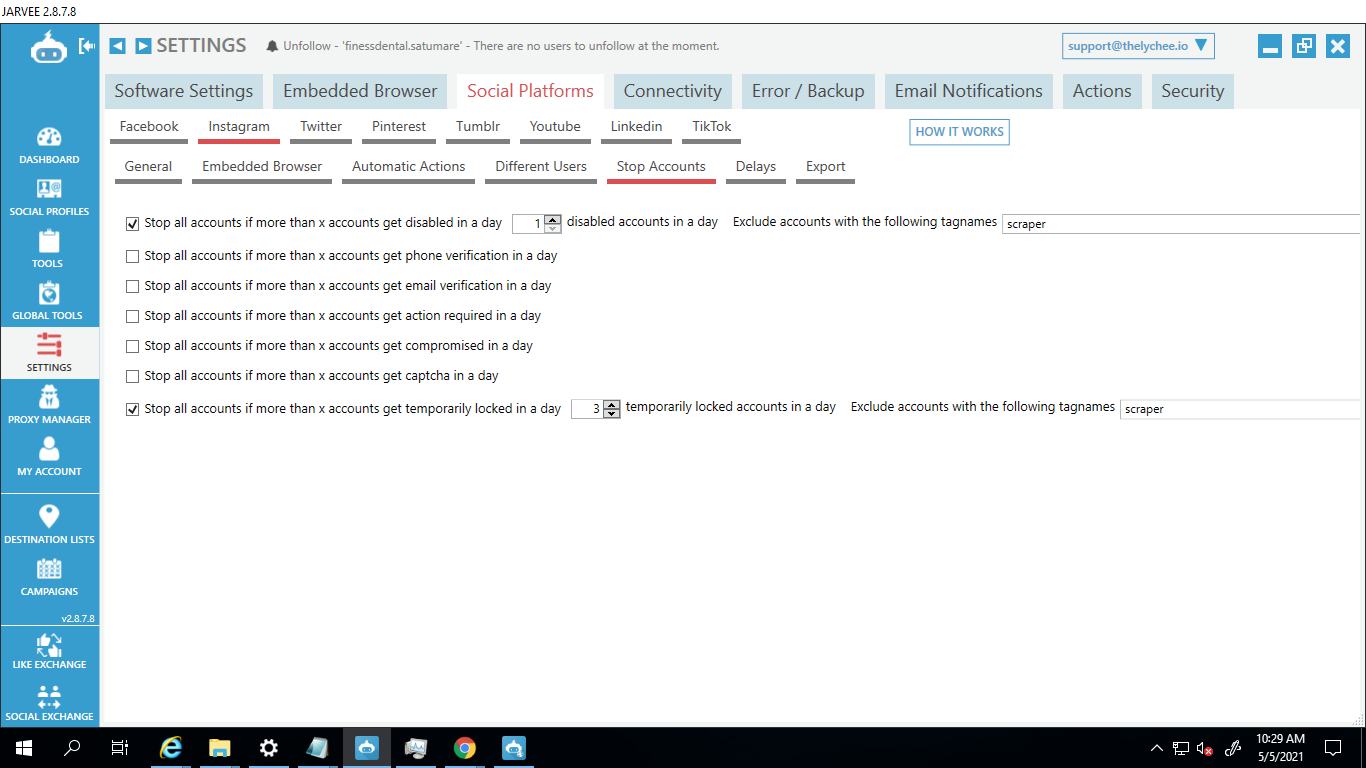This screenshot has height=768, width=1366.
Task: Decrease disabled accounts in a day value
Action: [552, 229]
